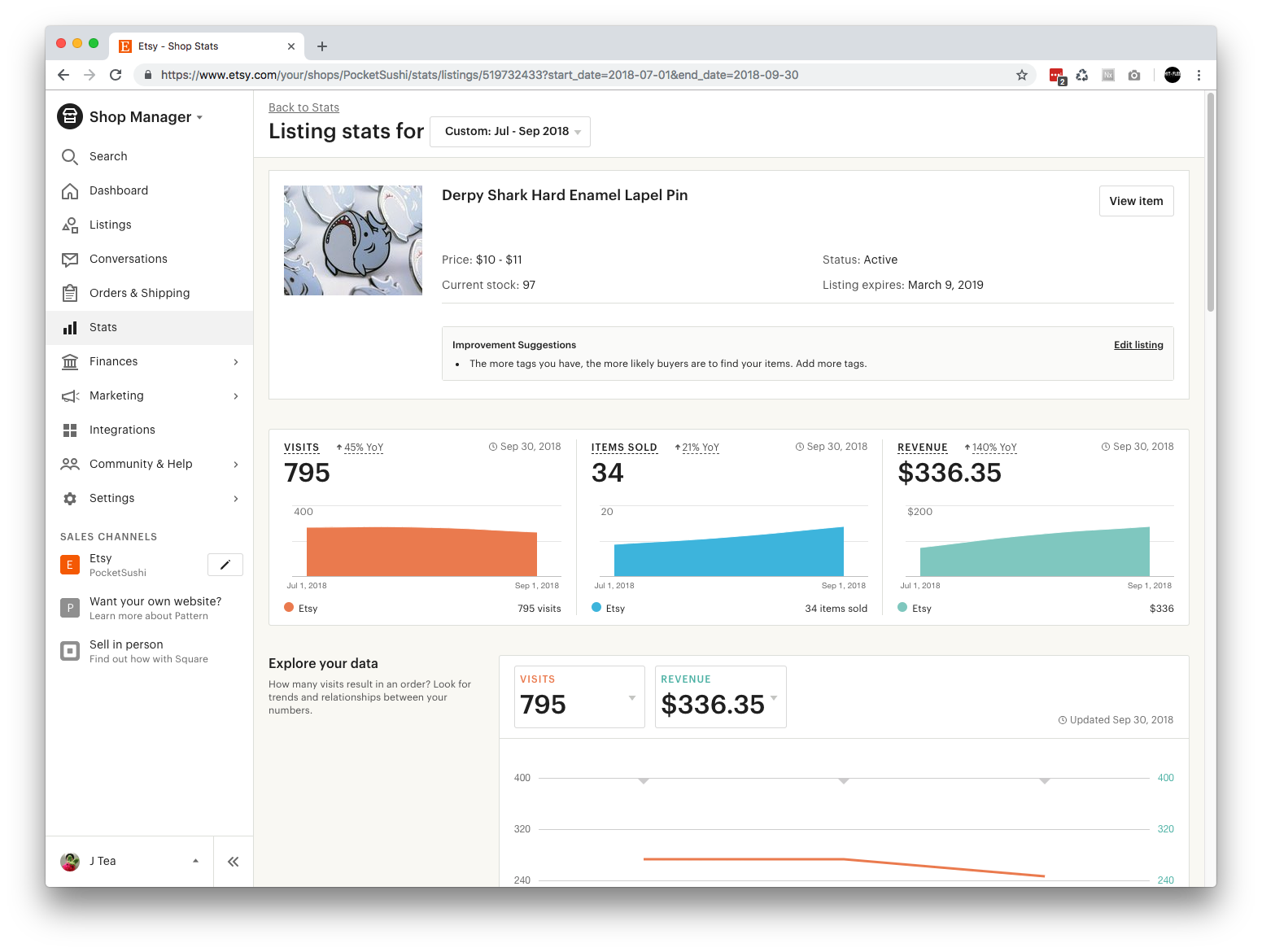Click the Derpy Shark pin thumbnail
This screenshot has width=1262, height=952.
coord(353,240)
